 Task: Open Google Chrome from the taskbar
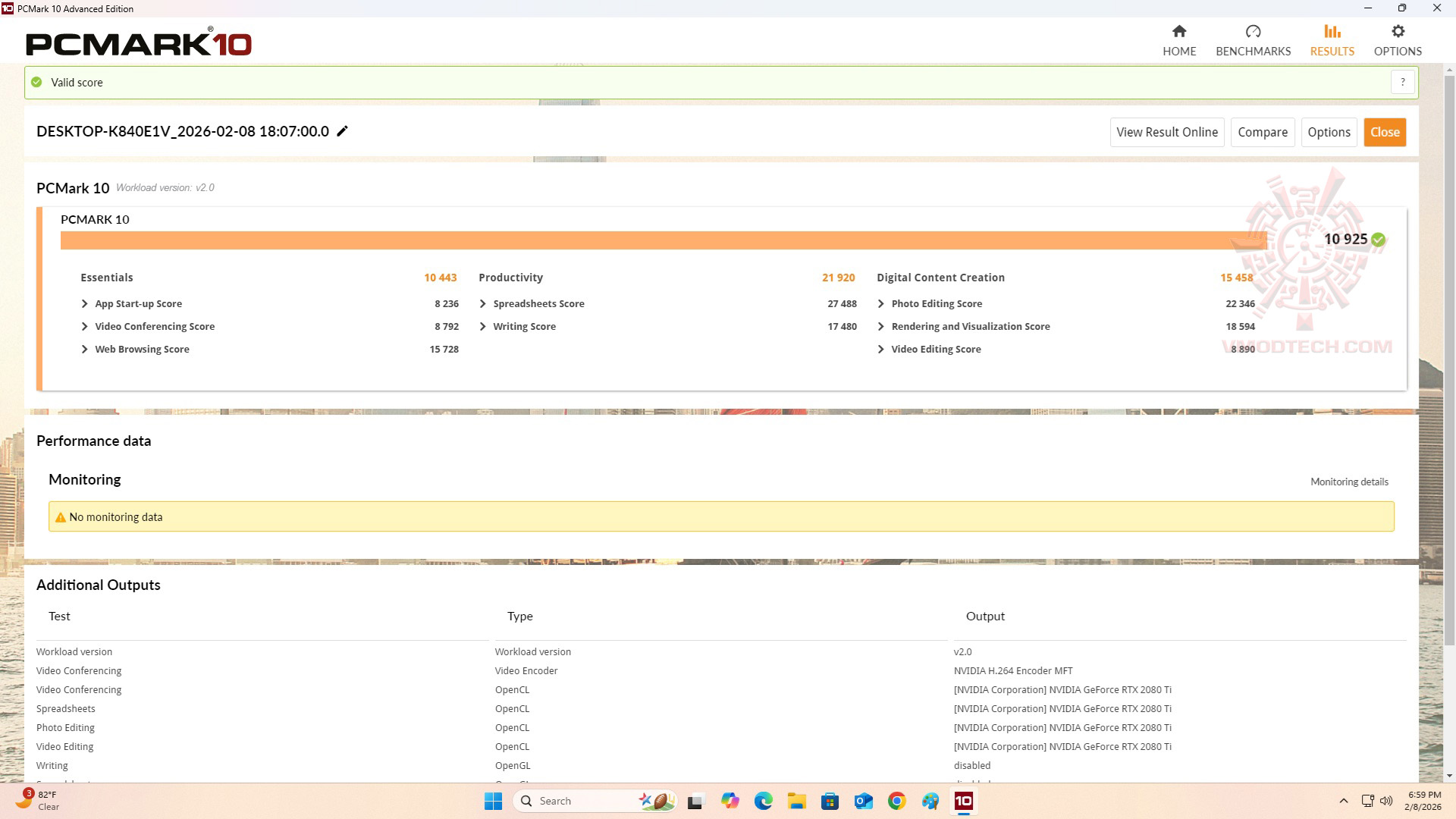click(896, 801)
